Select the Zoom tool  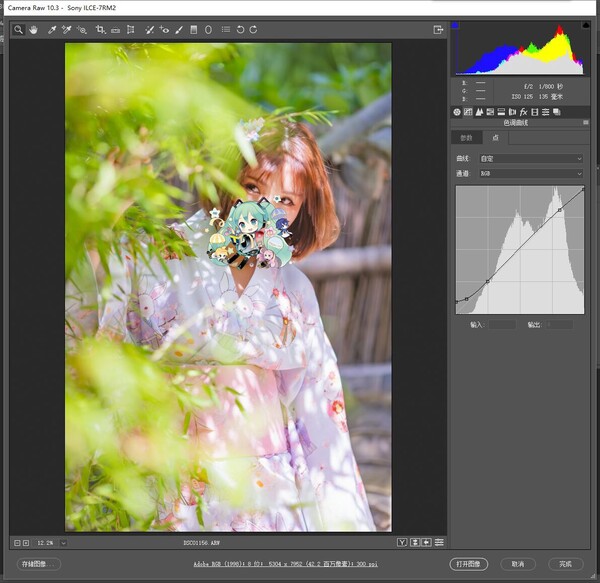point(18,30)
